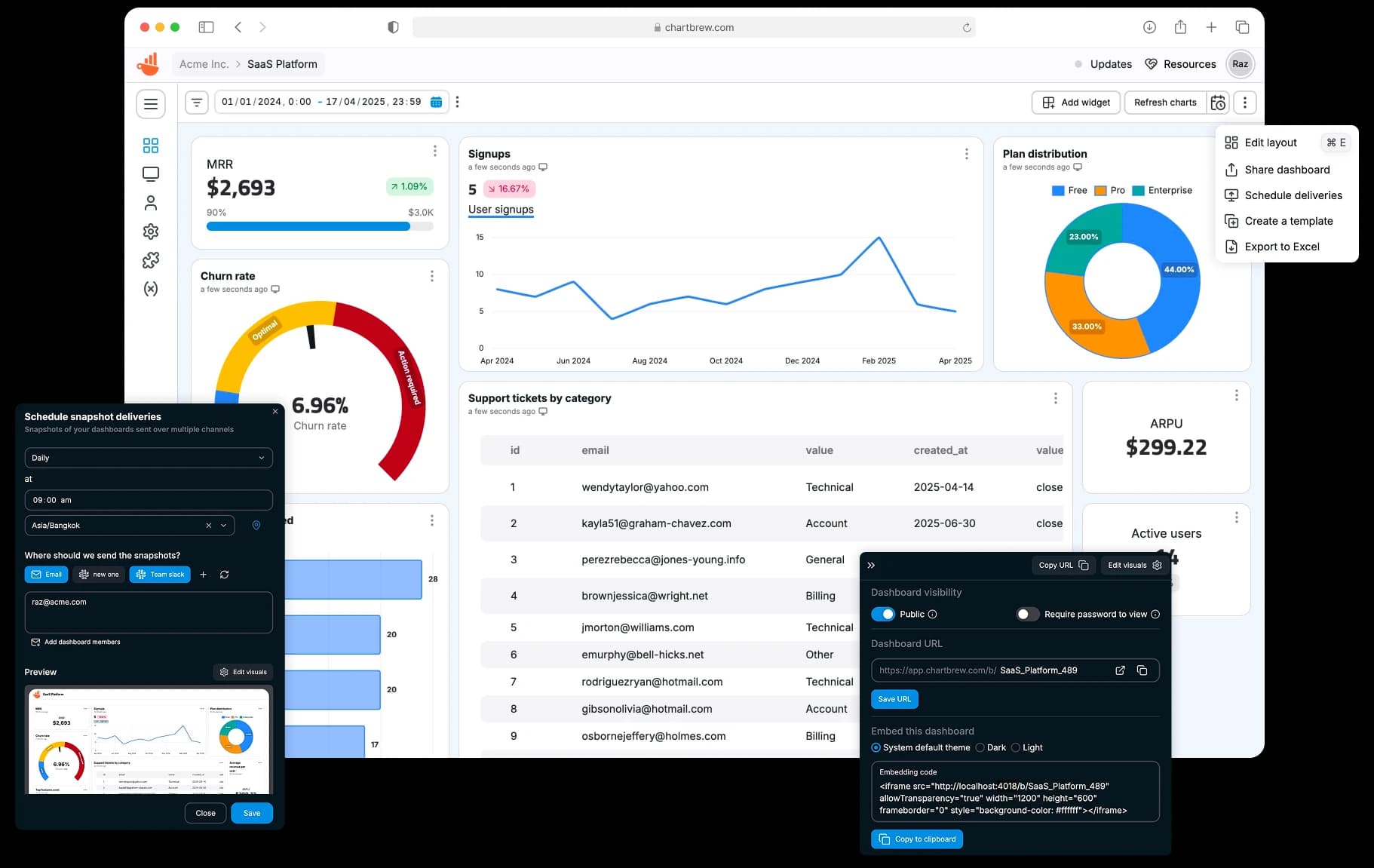Open the dashboard grid icon in sidebar
This screenshot has width=1374, height=868.
(x=151, y=146)
